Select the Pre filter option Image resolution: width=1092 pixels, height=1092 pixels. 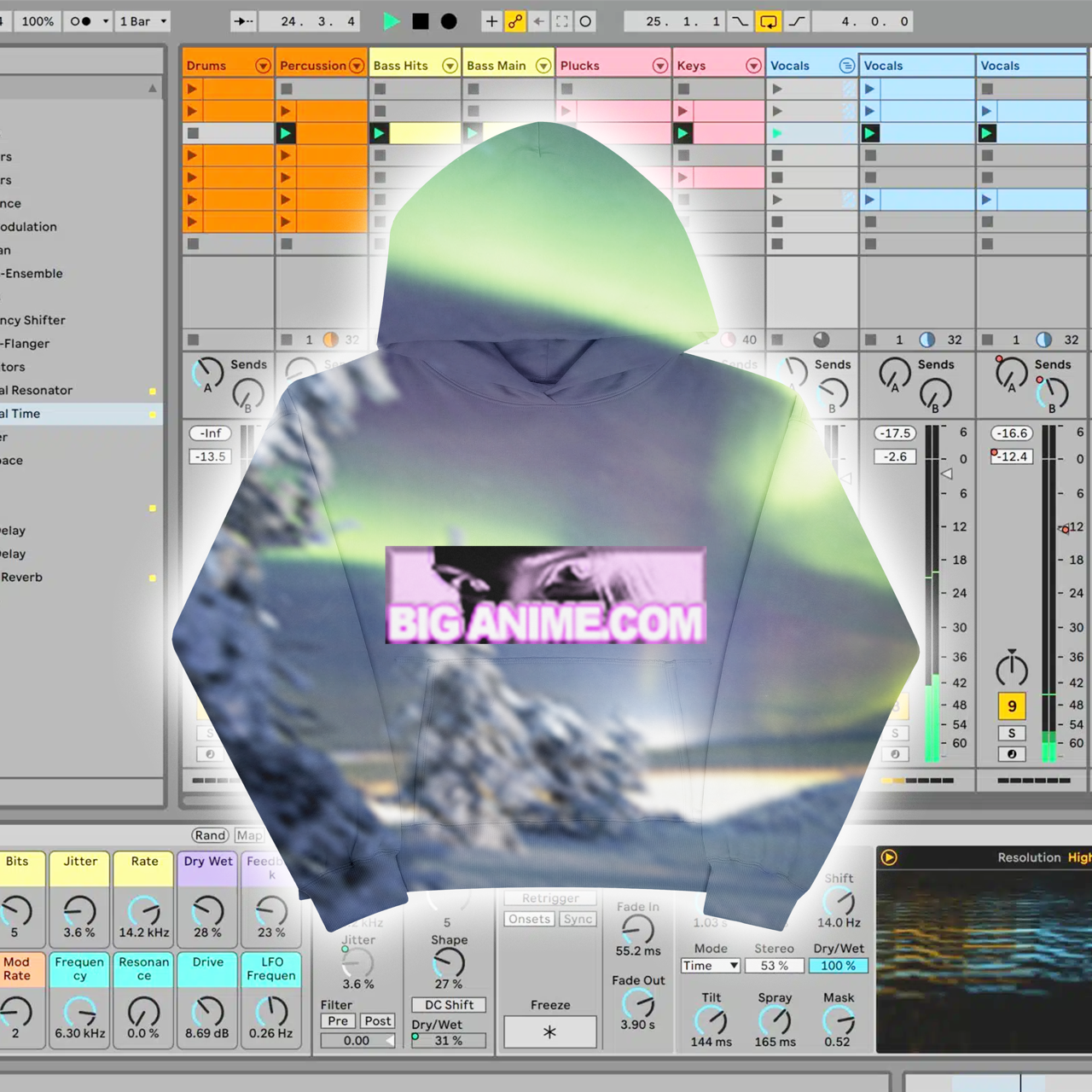[x=339, y=1021]
